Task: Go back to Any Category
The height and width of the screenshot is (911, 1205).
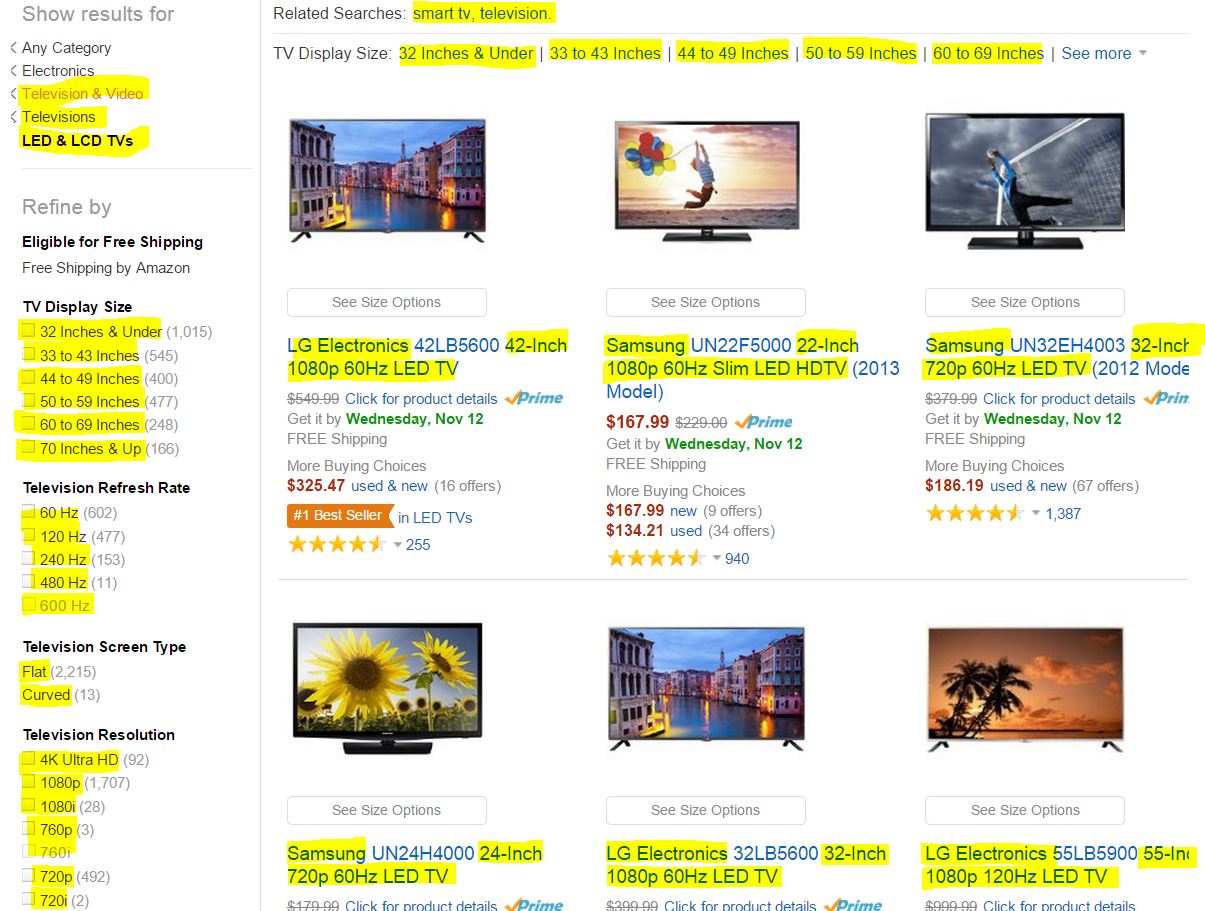Action: point(66,48)
